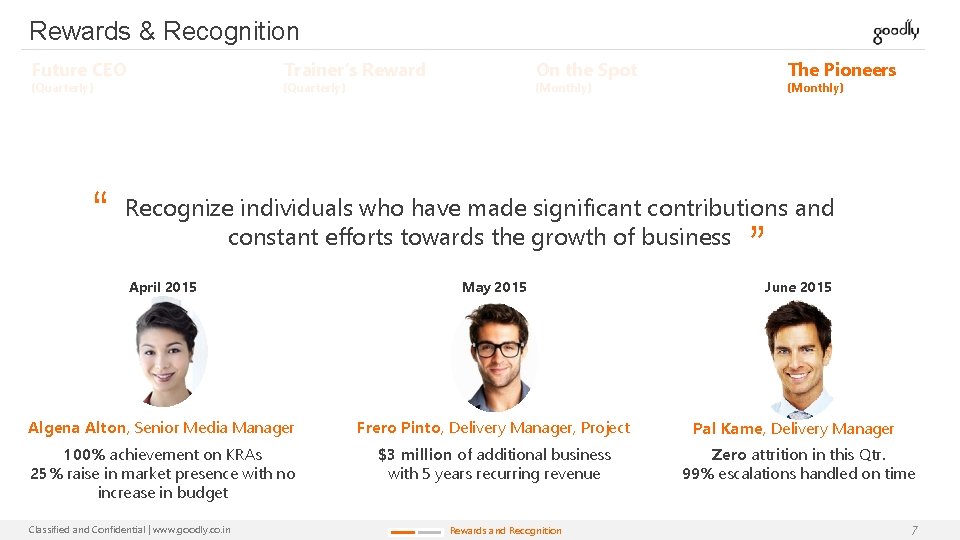The height and width of the screenshot is (540, 960).
Task: Switch to the On the Spot tab
Action: tap(586, 70)
